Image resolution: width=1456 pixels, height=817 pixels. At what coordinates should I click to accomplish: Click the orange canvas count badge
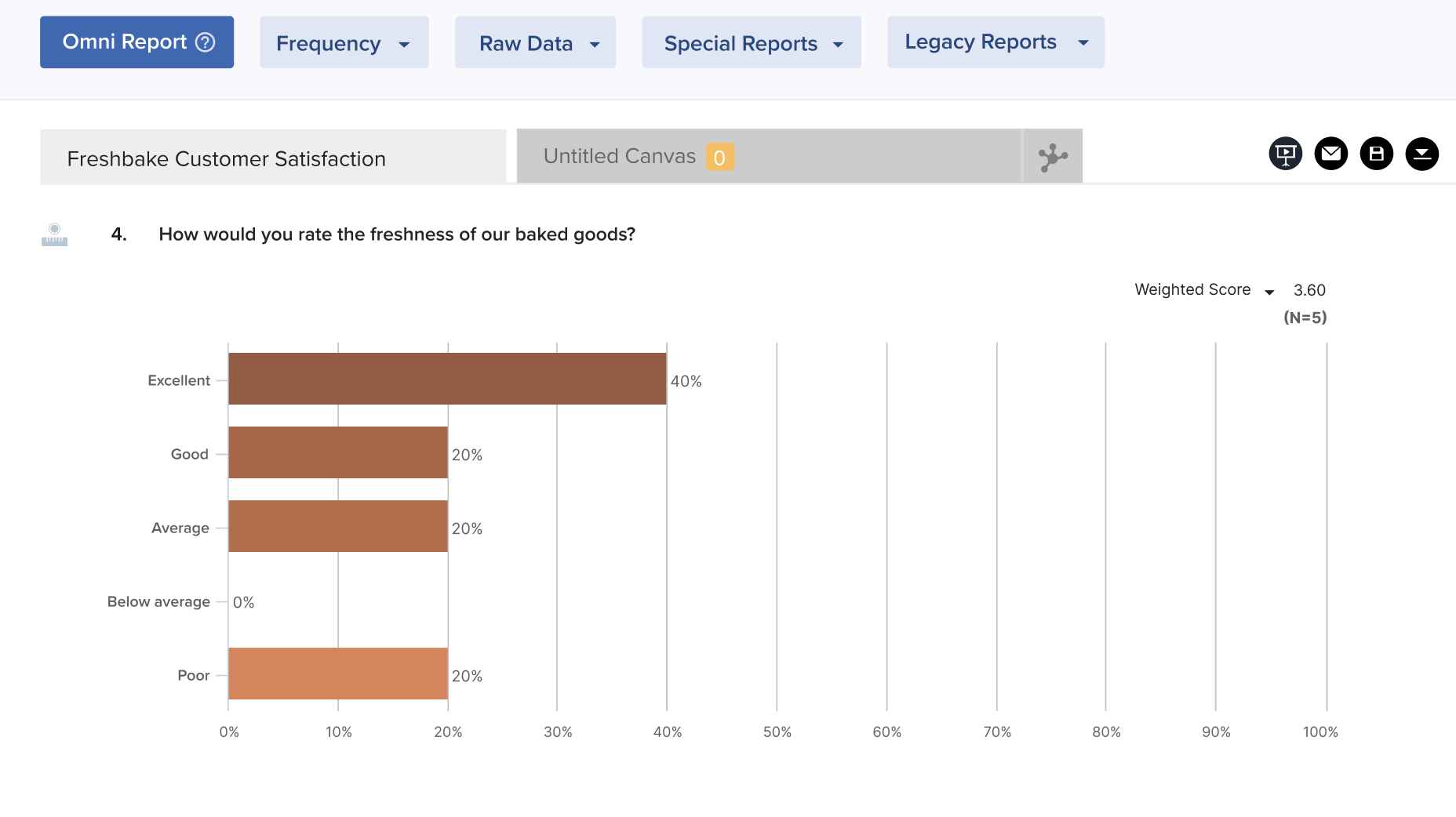719,158
